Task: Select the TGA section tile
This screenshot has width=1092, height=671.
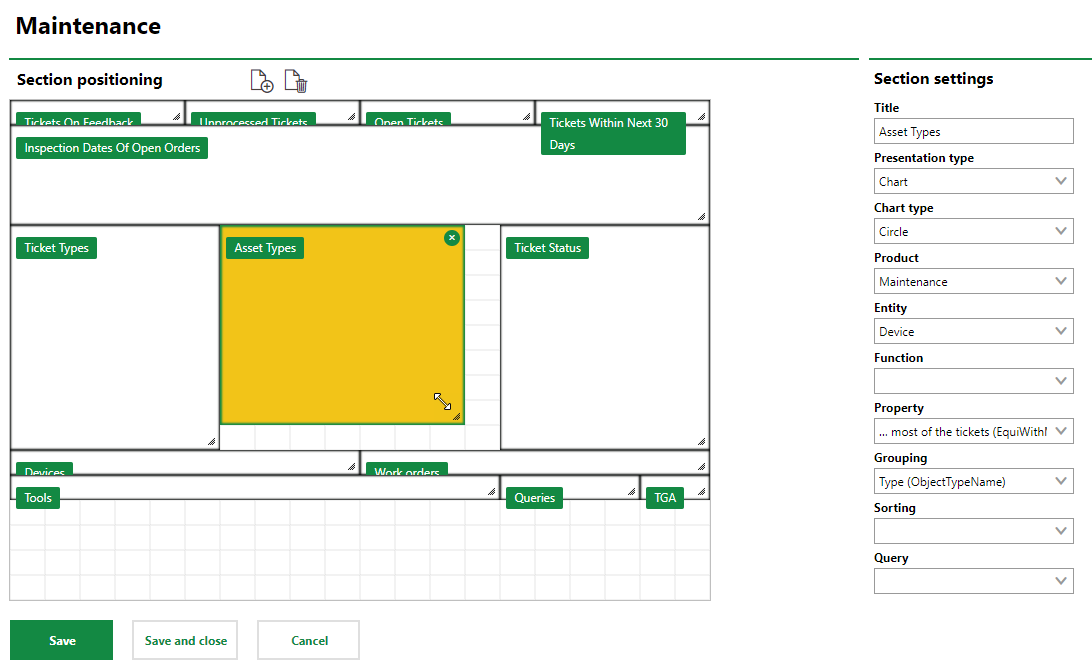Action: click(665, 497)
